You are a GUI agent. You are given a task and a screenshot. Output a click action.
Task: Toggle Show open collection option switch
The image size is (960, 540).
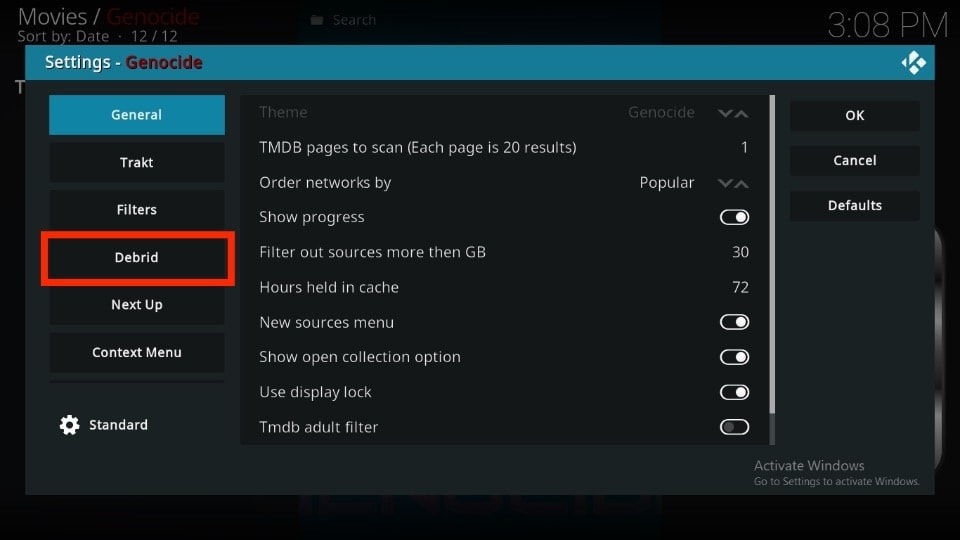point(734,357)
